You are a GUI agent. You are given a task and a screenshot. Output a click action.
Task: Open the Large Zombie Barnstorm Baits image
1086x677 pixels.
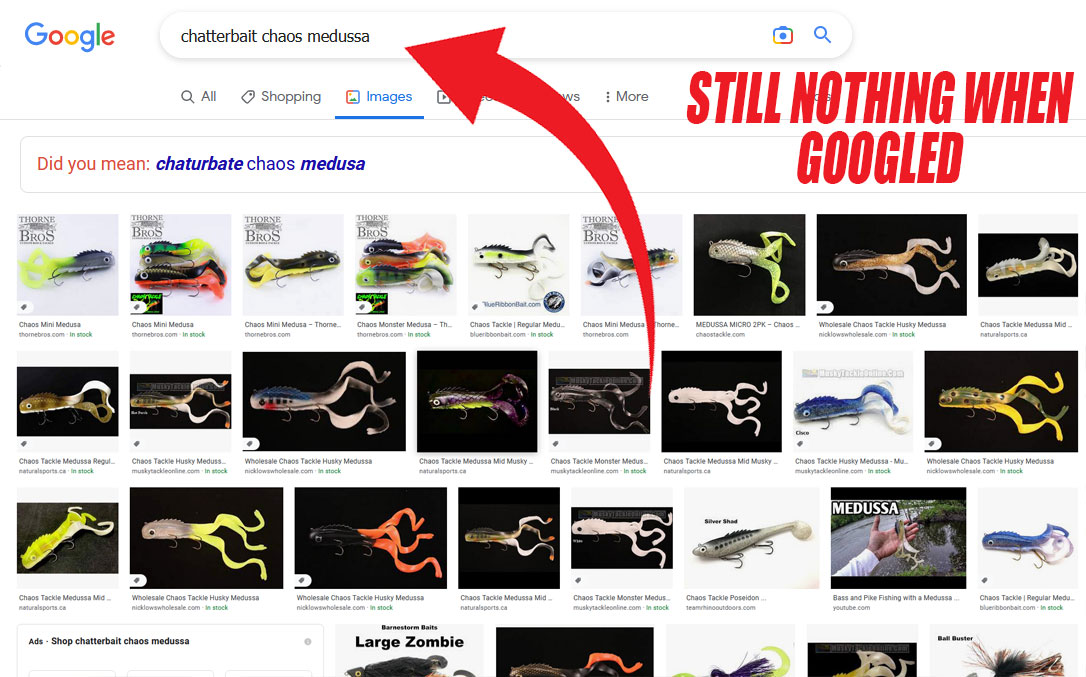(x=409, y=651)
